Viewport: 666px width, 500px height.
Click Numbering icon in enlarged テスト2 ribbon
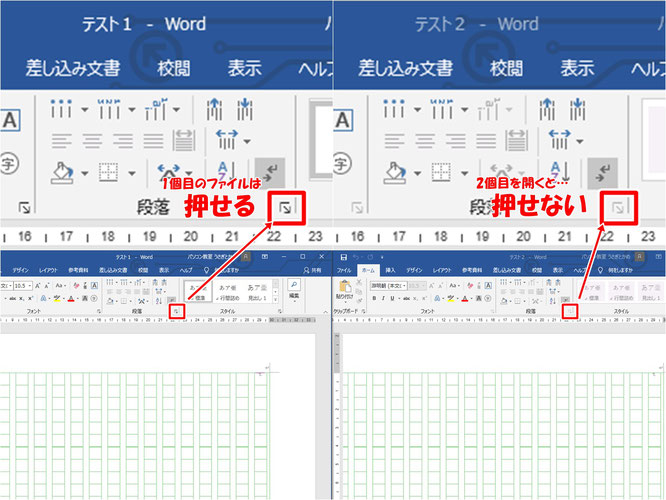coord(442,109)
